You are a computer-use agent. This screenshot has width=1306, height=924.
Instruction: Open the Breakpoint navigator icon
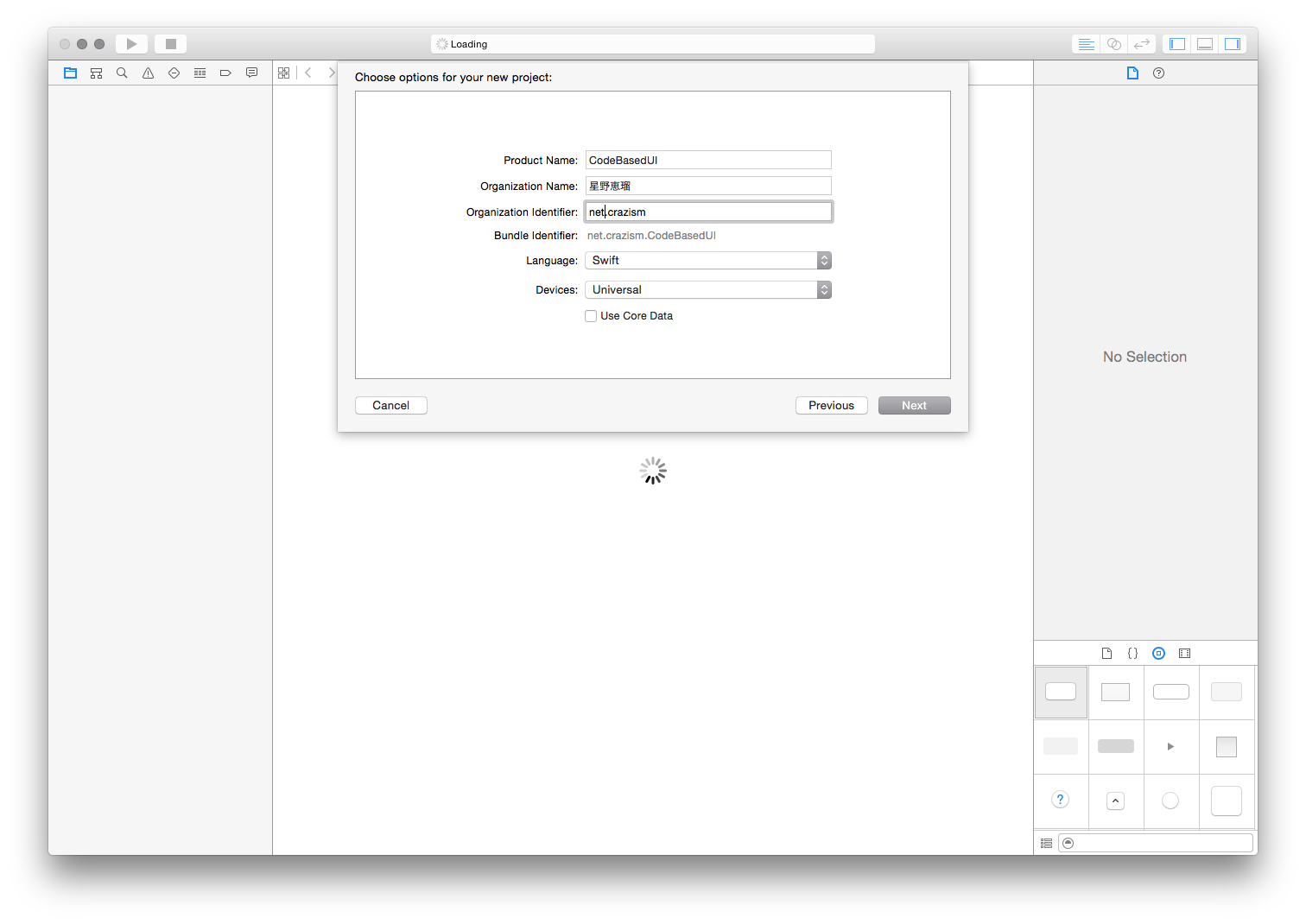coord(225,73)
